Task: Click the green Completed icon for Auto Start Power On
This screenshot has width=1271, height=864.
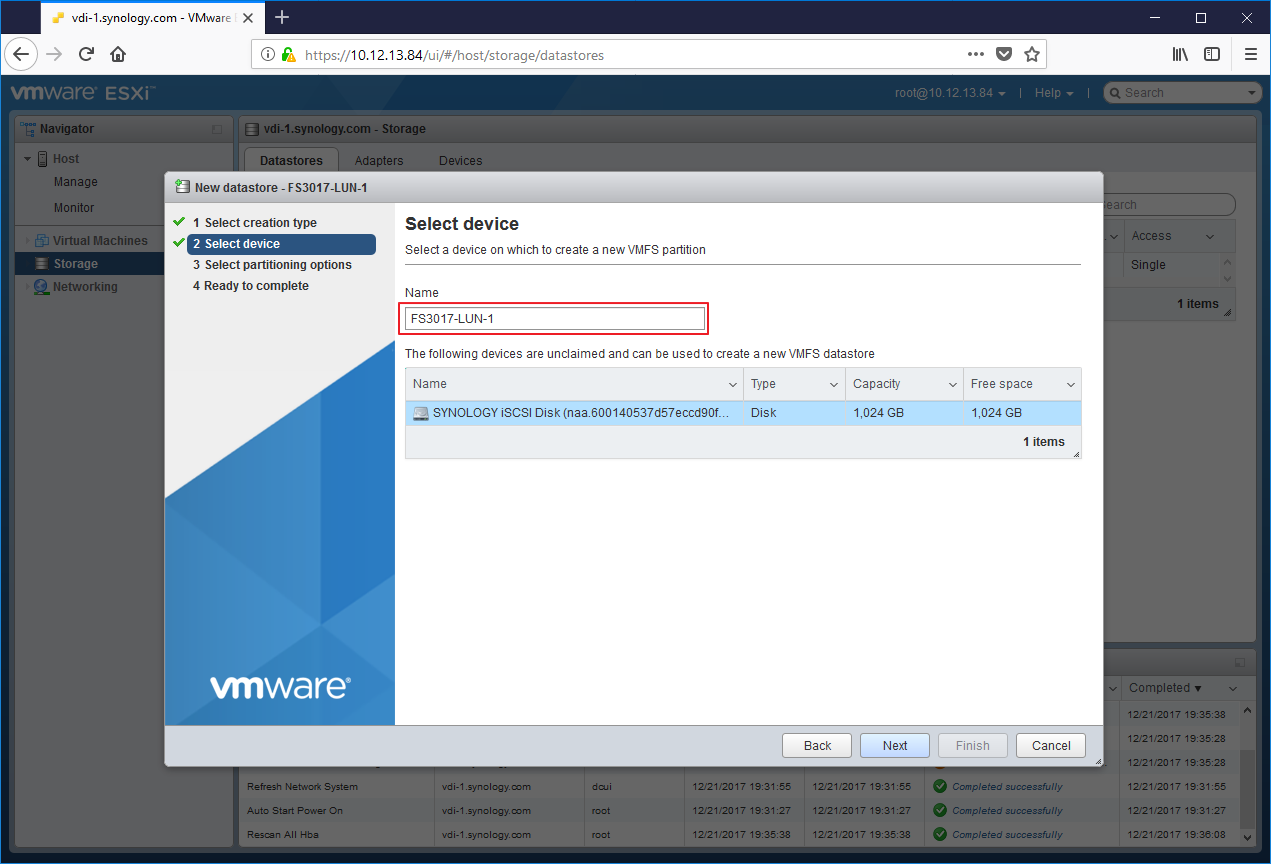Action: [939, 810]
